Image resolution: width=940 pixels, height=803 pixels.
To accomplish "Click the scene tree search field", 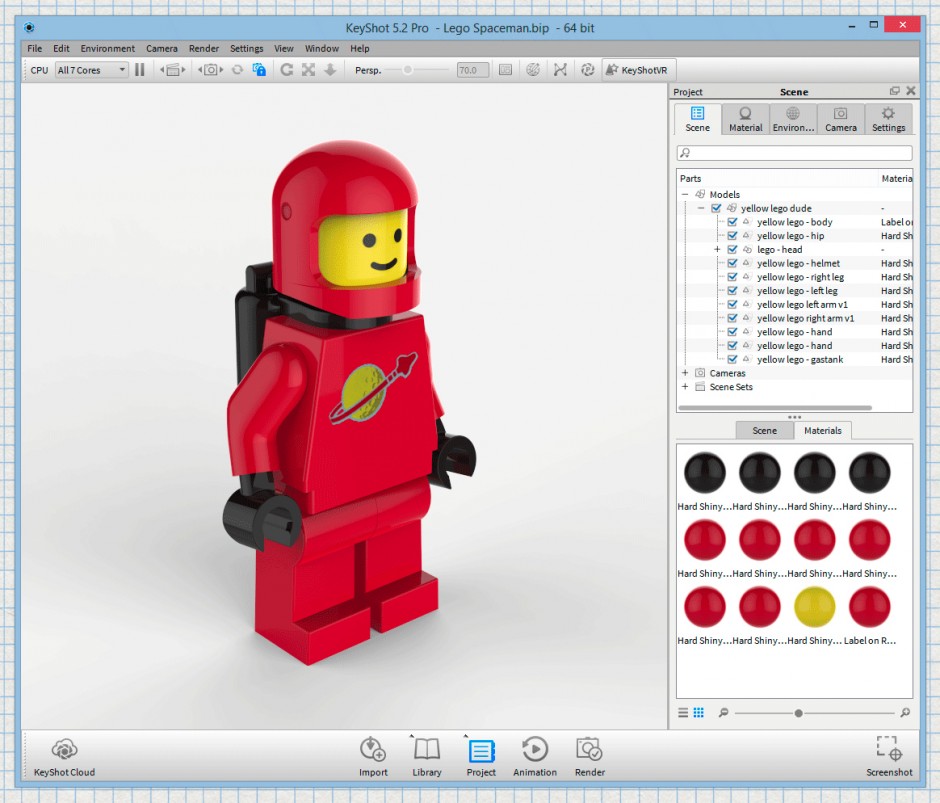I will (x=795, y=154).
